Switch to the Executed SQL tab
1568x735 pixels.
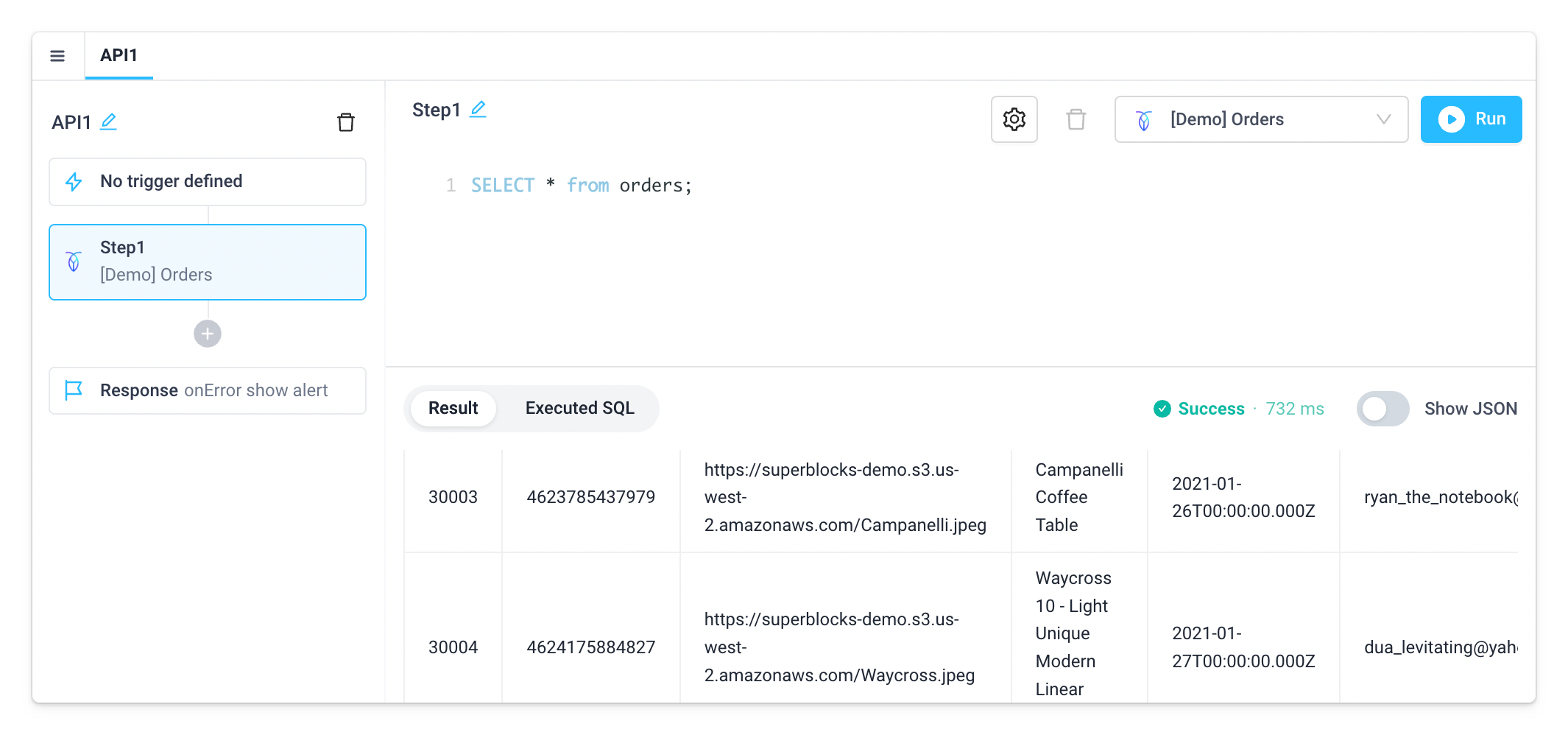579,408
